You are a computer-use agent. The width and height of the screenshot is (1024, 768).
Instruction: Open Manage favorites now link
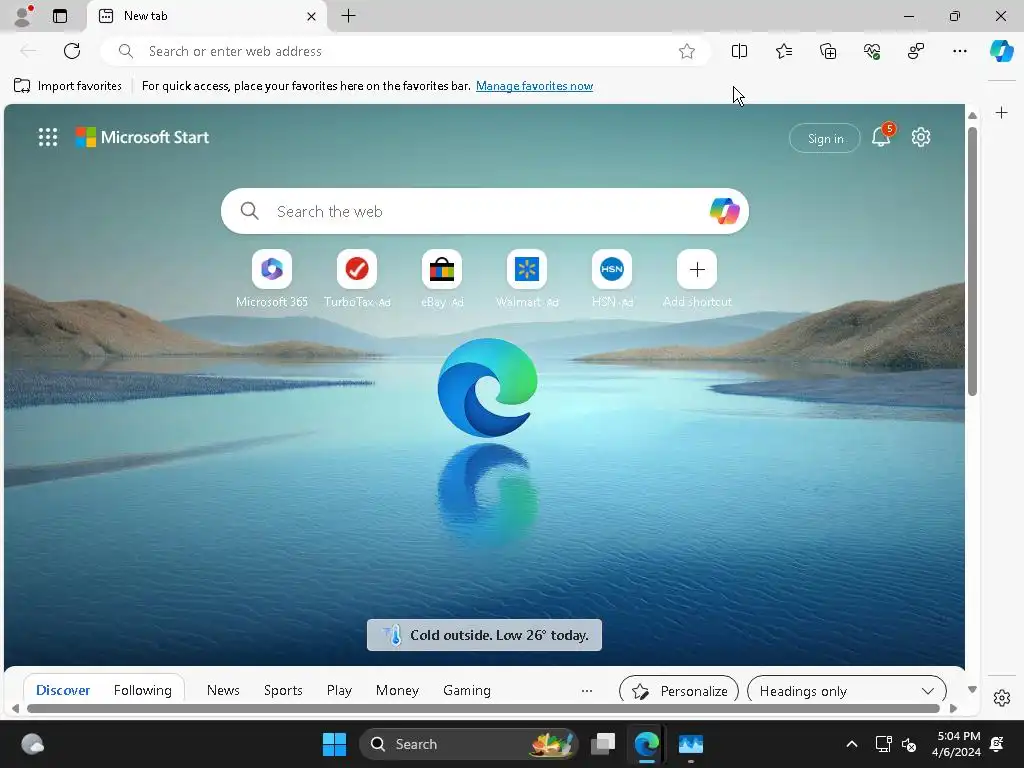point(534,86)
